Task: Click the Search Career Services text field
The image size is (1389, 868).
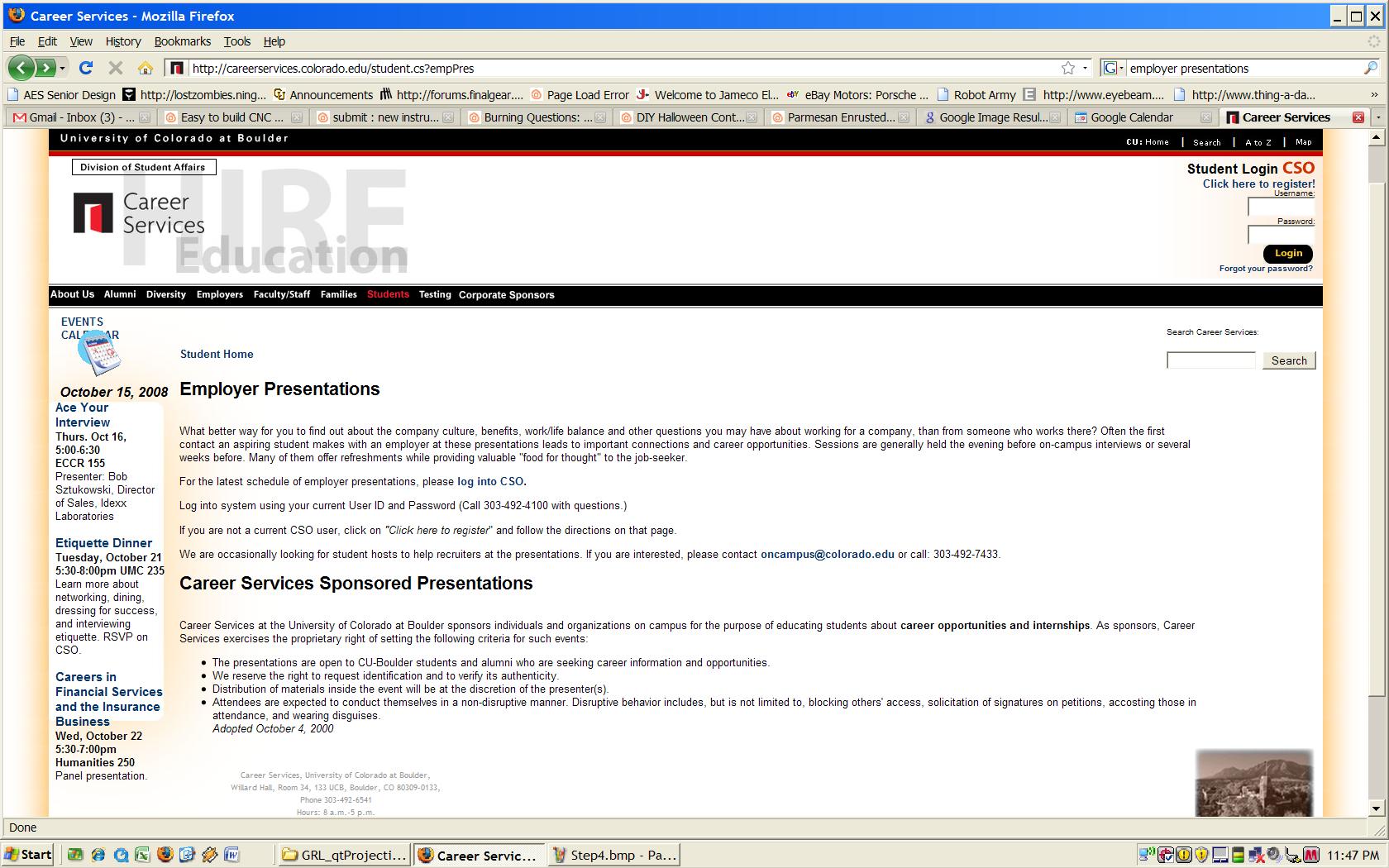Action: click(x=1210, y=360)
